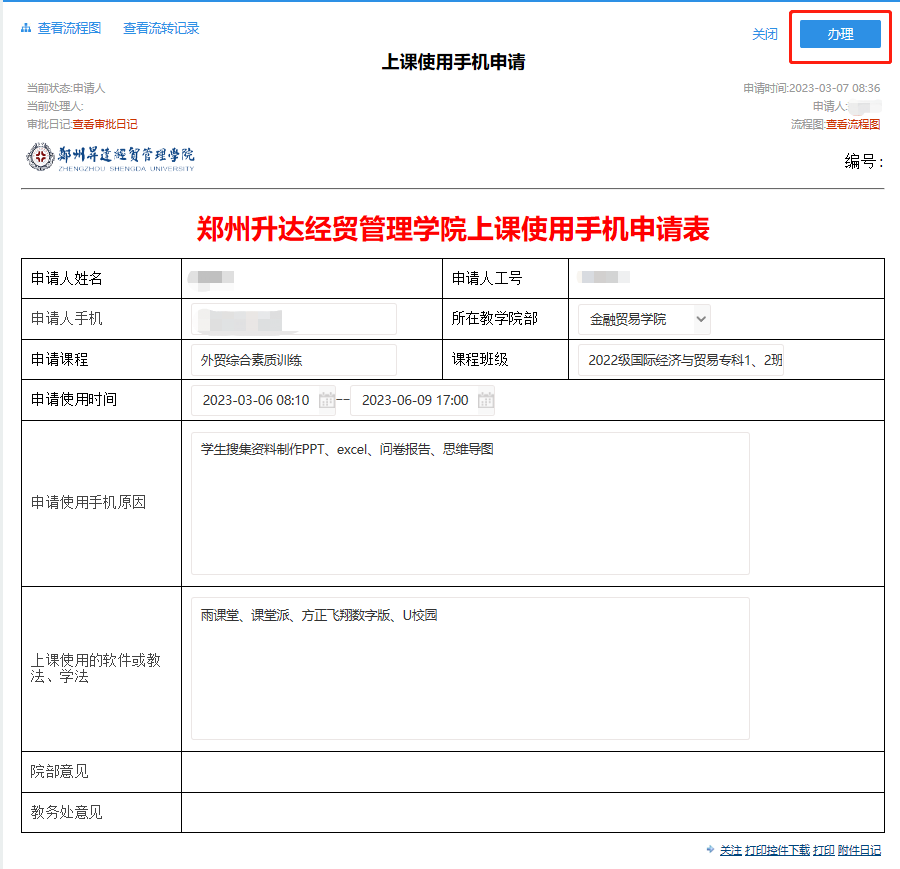Click the 申请使用时间 label
Viewport: 900px width, 869px height.
pos(73,399)
